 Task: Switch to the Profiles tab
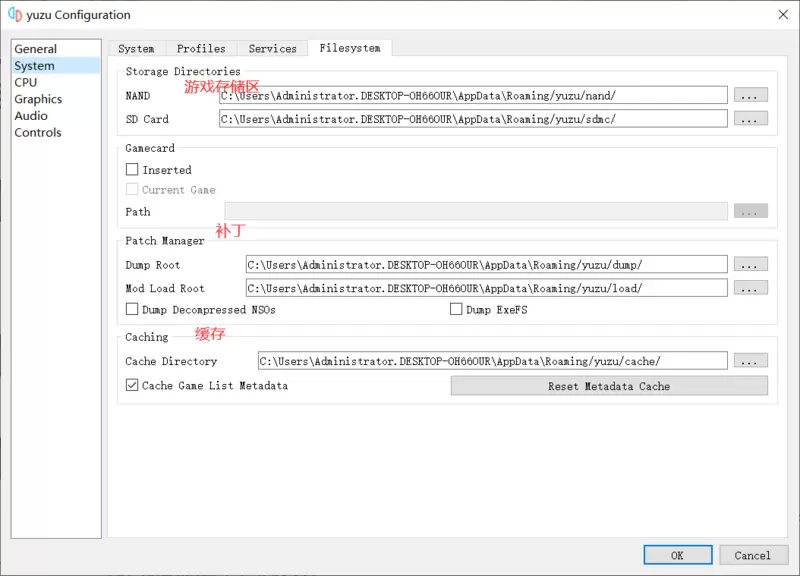pos(201,48)
